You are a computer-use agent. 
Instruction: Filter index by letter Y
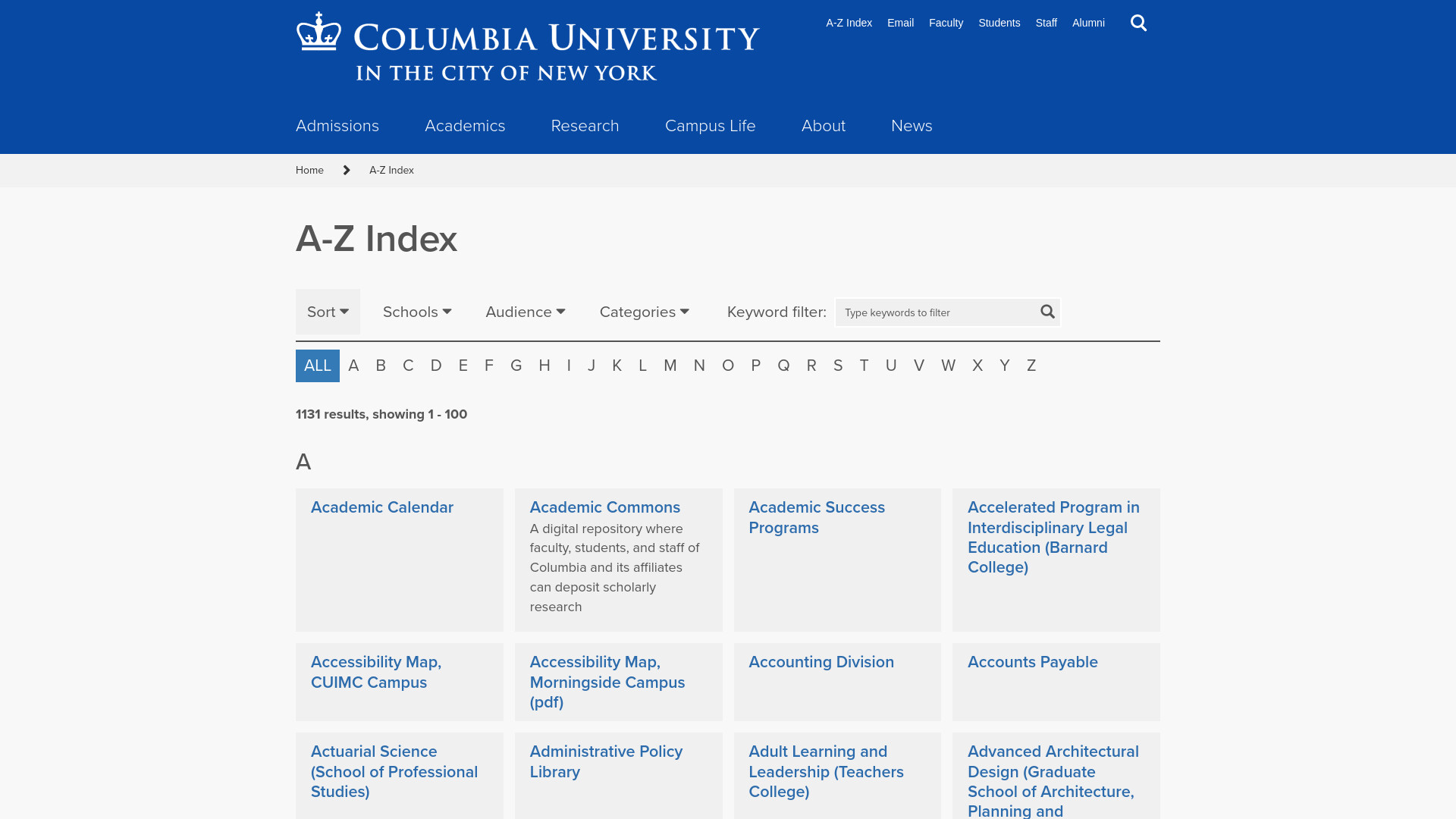(x=1005, y=366)
